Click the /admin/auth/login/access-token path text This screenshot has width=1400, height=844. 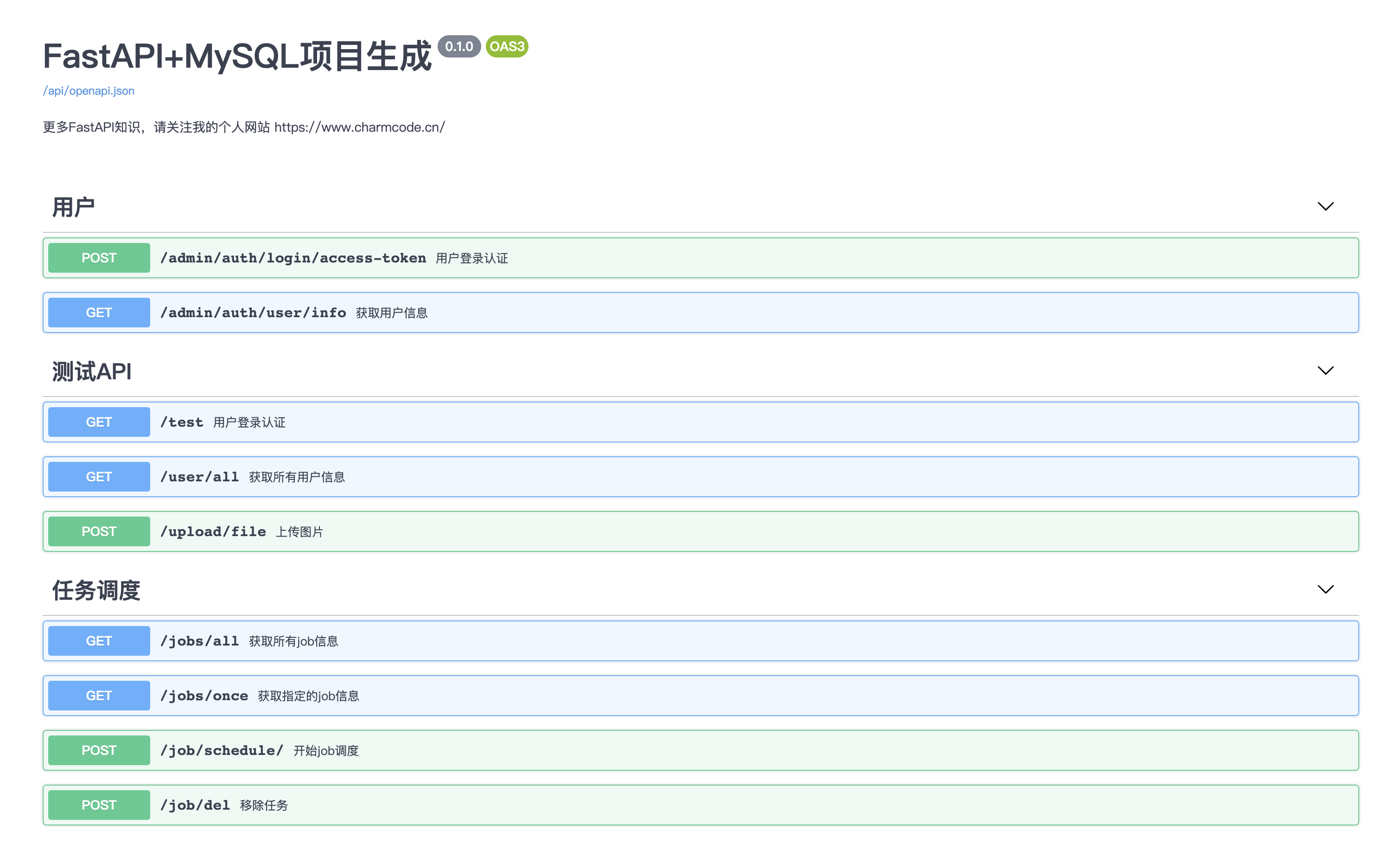pos(293,258)
